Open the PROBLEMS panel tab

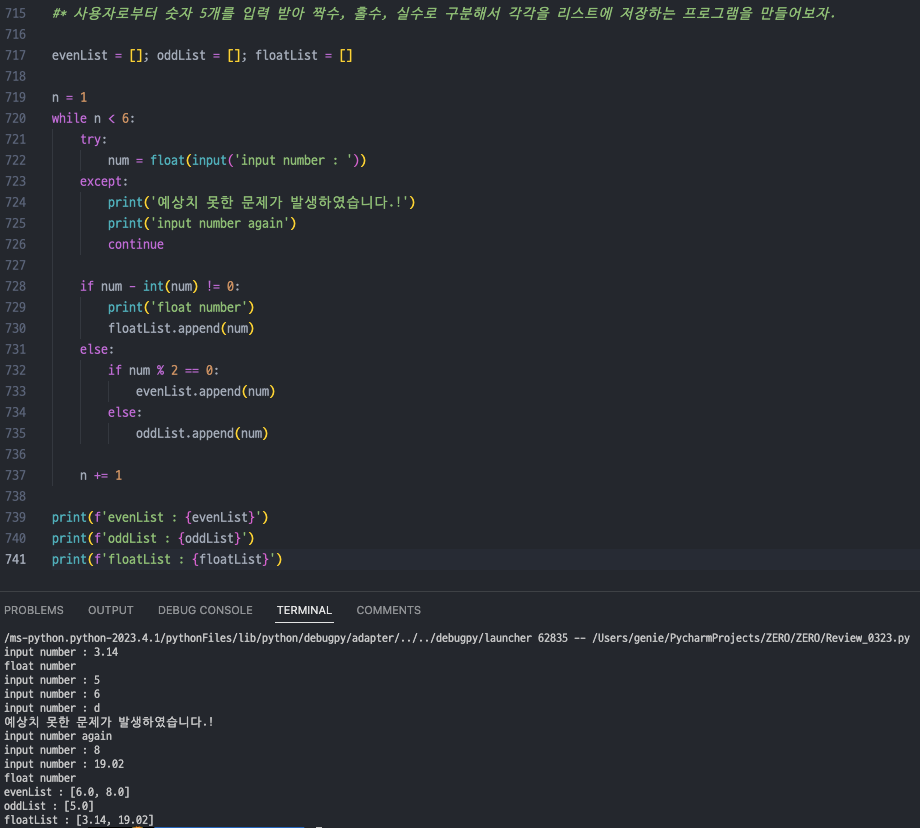[33, 610]
